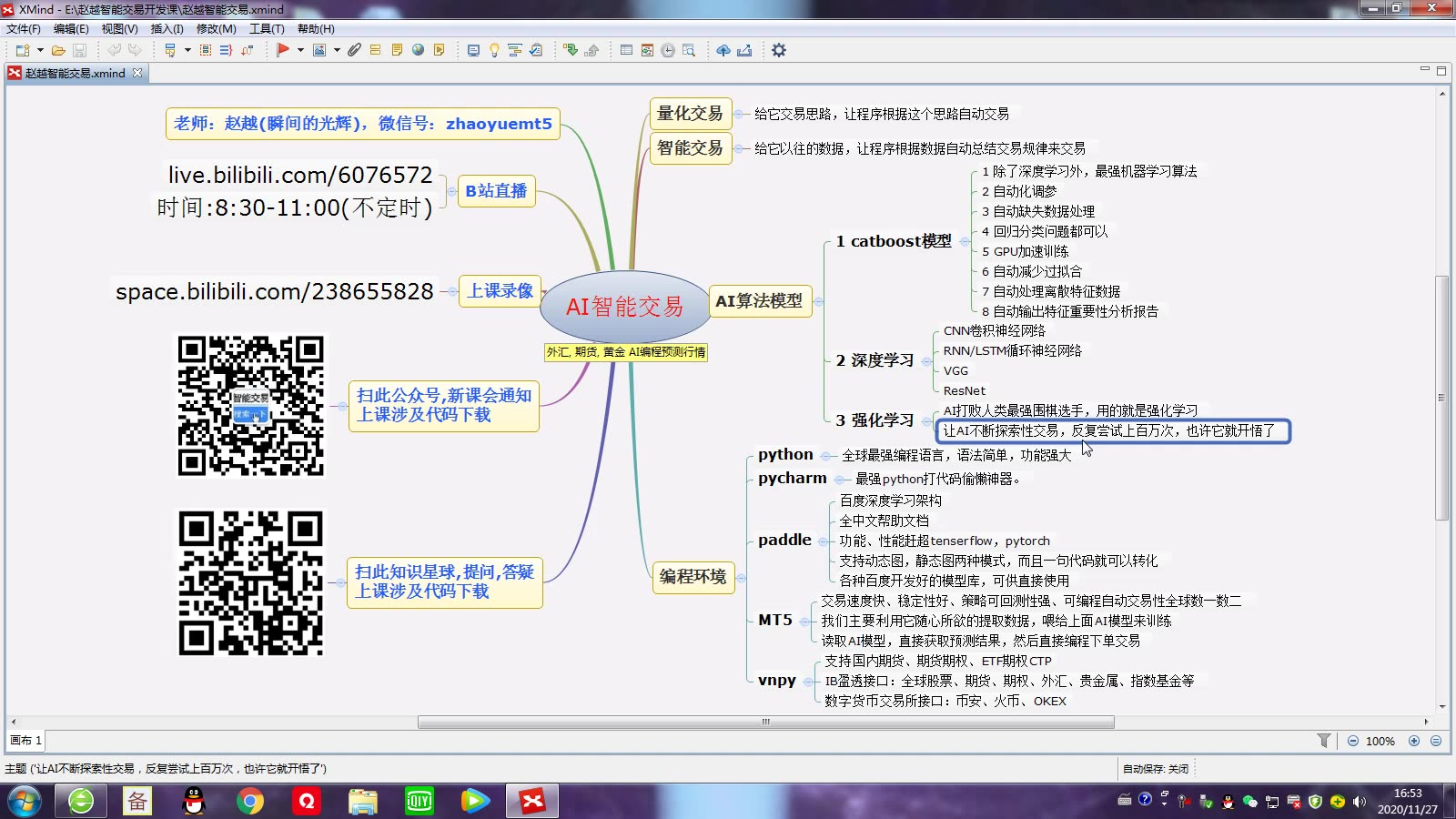The width and height of the screenshot is (1456, 819).
Task: Collapse the AI算法模型 branch toggle
Action: tap(818, 301)
